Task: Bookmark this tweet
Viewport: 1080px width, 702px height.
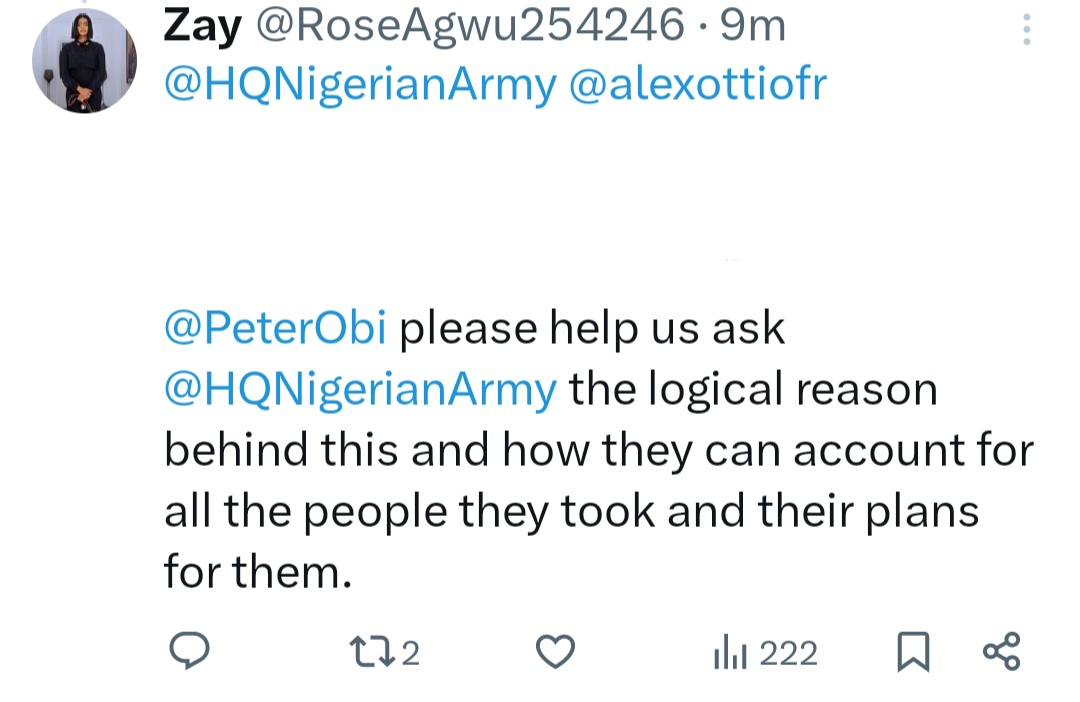Action: tap(912, 652)
